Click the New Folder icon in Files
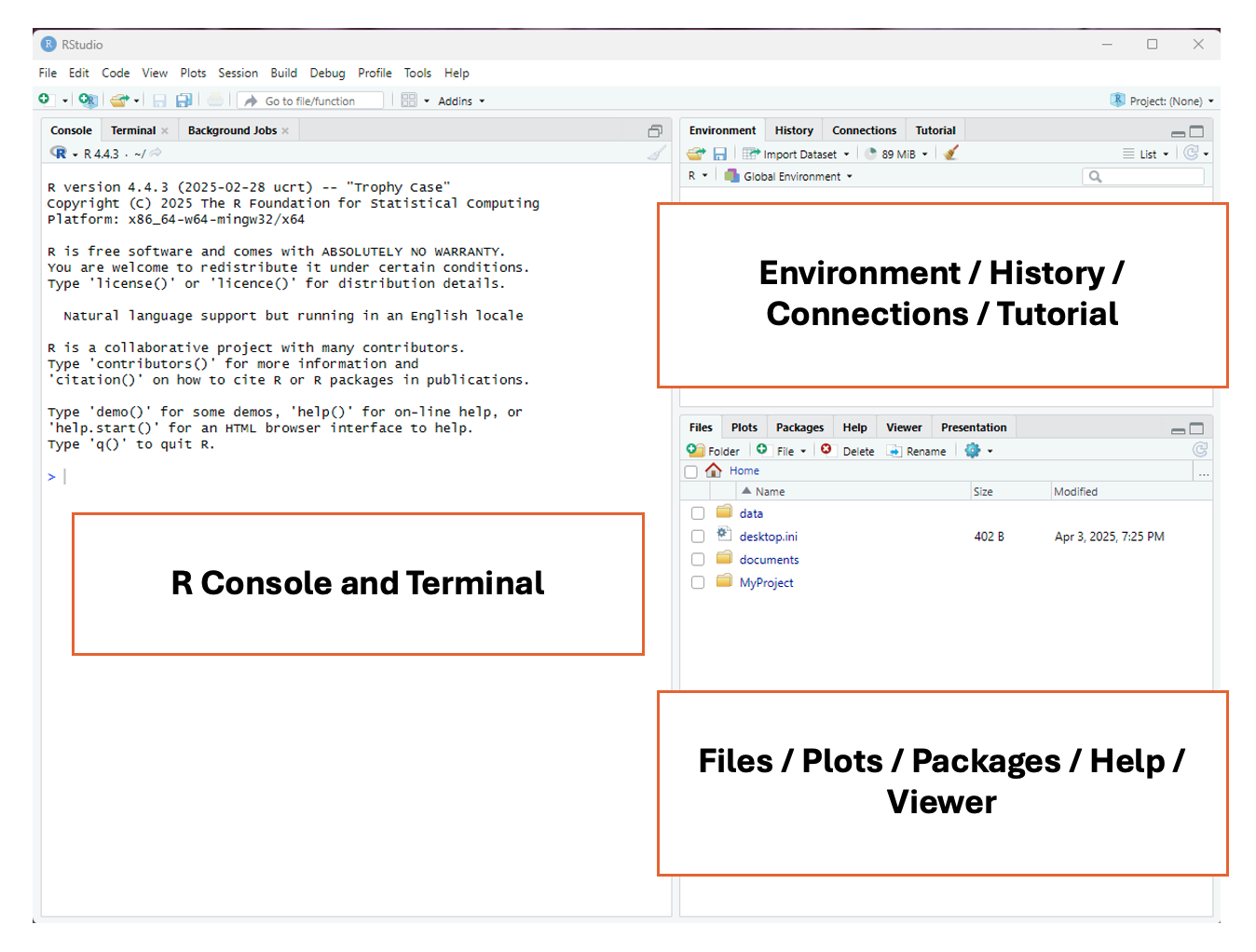Screen dimensions: 1256x952 click(714, 451)
